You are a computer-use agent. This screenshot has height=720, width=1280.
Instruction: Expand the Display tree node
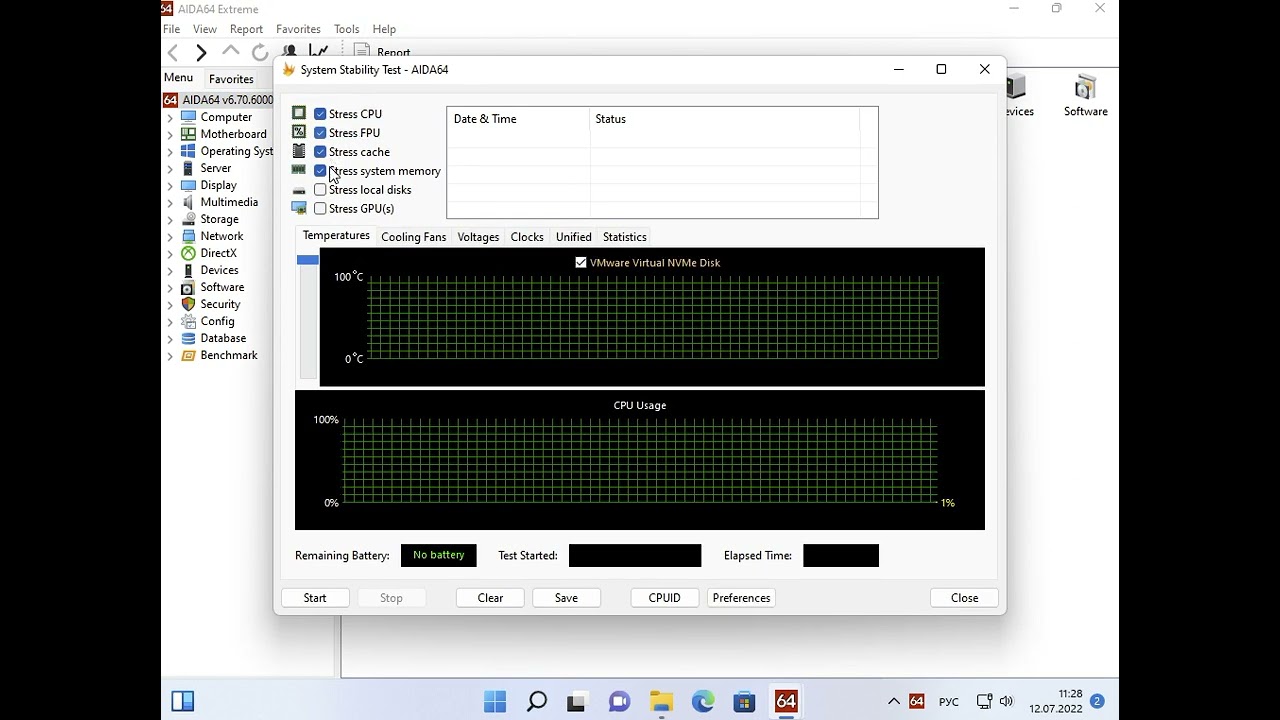(169, 186)
